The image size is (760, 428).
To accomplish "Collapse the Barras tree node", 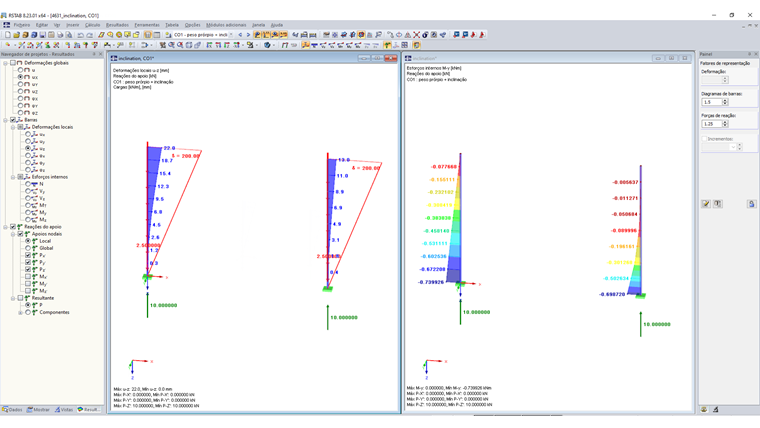I will (5, 120).
